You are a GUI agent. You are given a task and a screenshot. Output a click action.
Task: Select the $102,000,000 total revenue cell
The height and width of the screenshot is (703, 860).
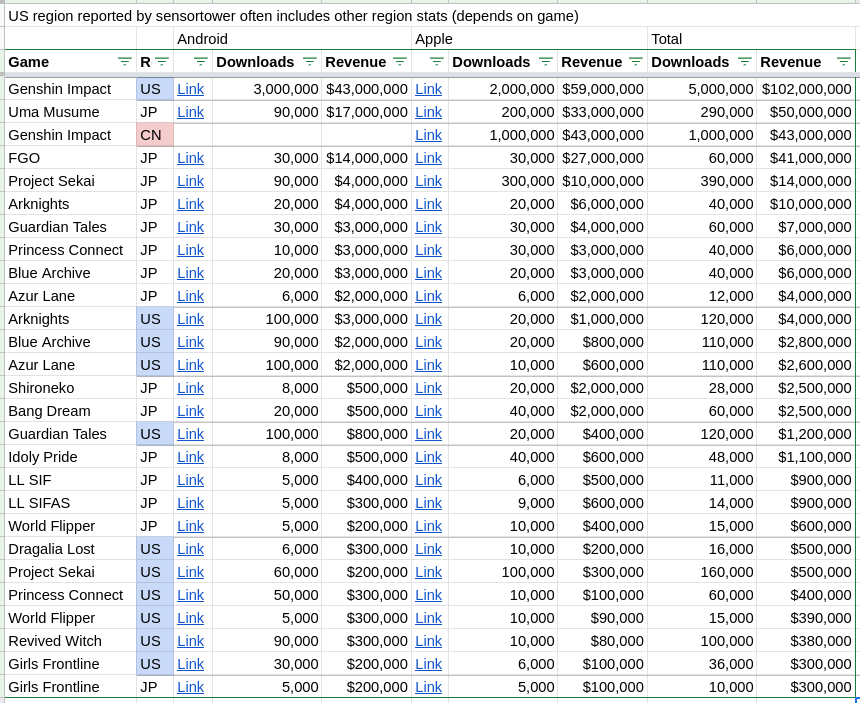pyautogui.click(x=806, y=89)
